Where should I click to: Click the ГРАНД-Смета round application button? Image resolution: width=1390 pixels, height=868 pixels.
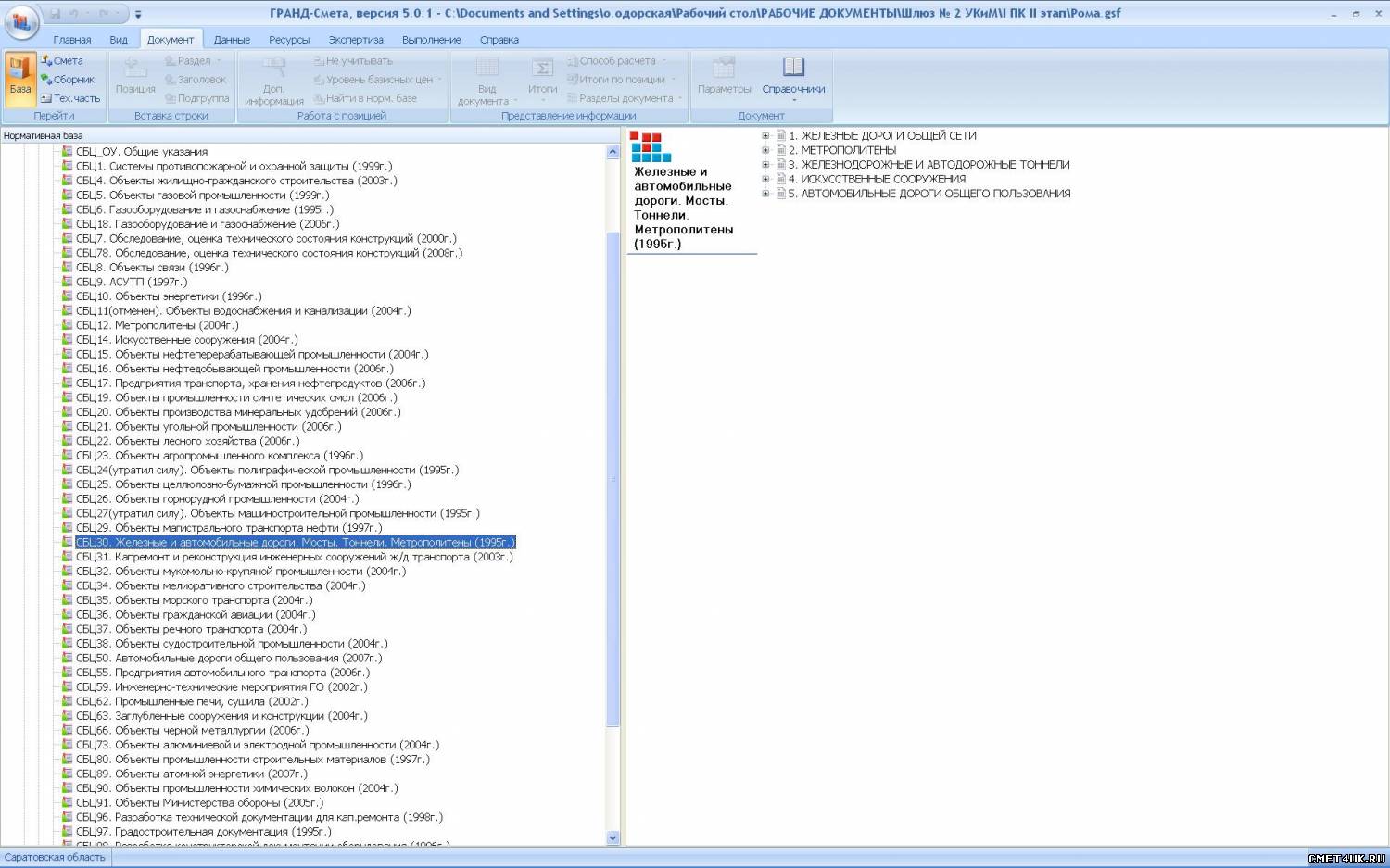pyautogui.click(x=21, y=20)
